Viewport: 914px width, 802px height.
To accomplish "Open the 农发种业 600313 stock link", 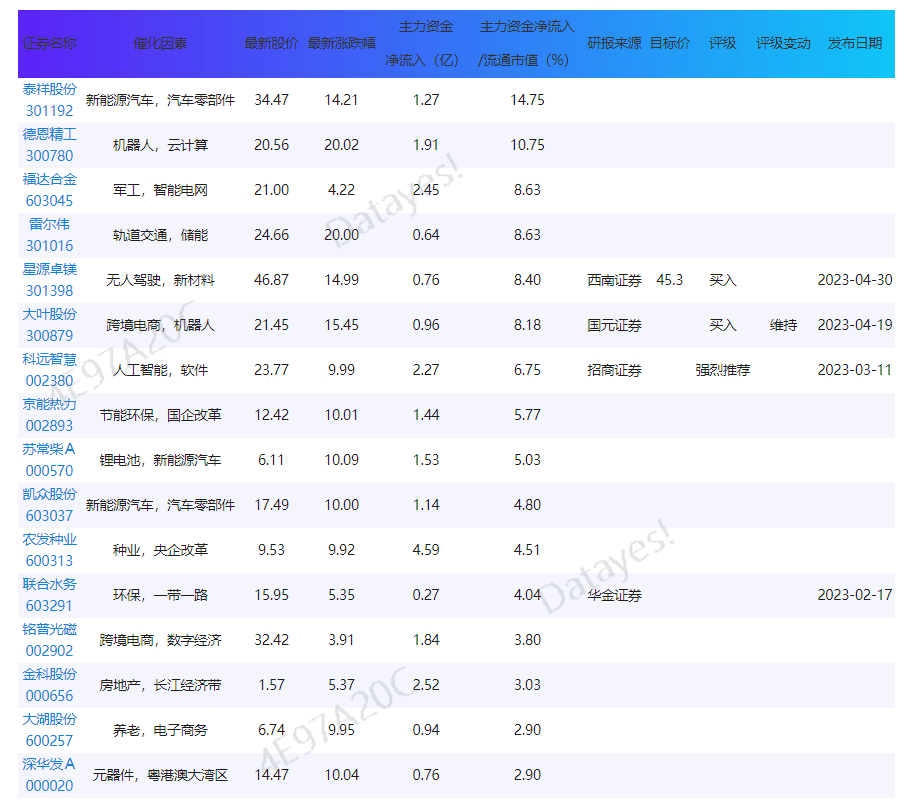I will tap(50, 550).
